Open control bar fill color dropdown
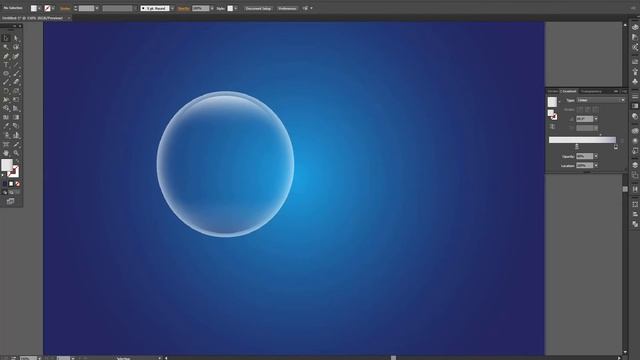This screenshot has height=360, width=640. [40, 8]
